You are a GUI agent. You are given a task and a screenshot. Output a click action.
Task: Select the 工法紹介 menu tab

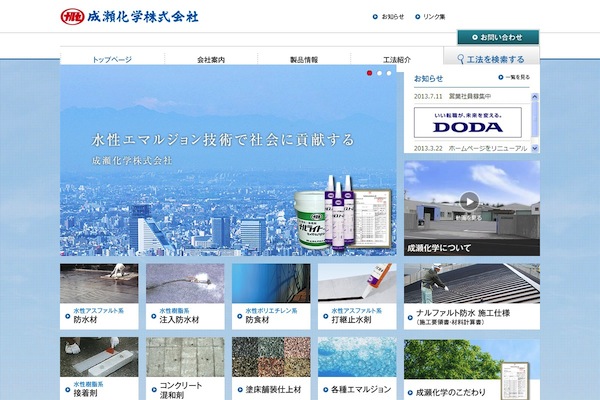point(397,59)
